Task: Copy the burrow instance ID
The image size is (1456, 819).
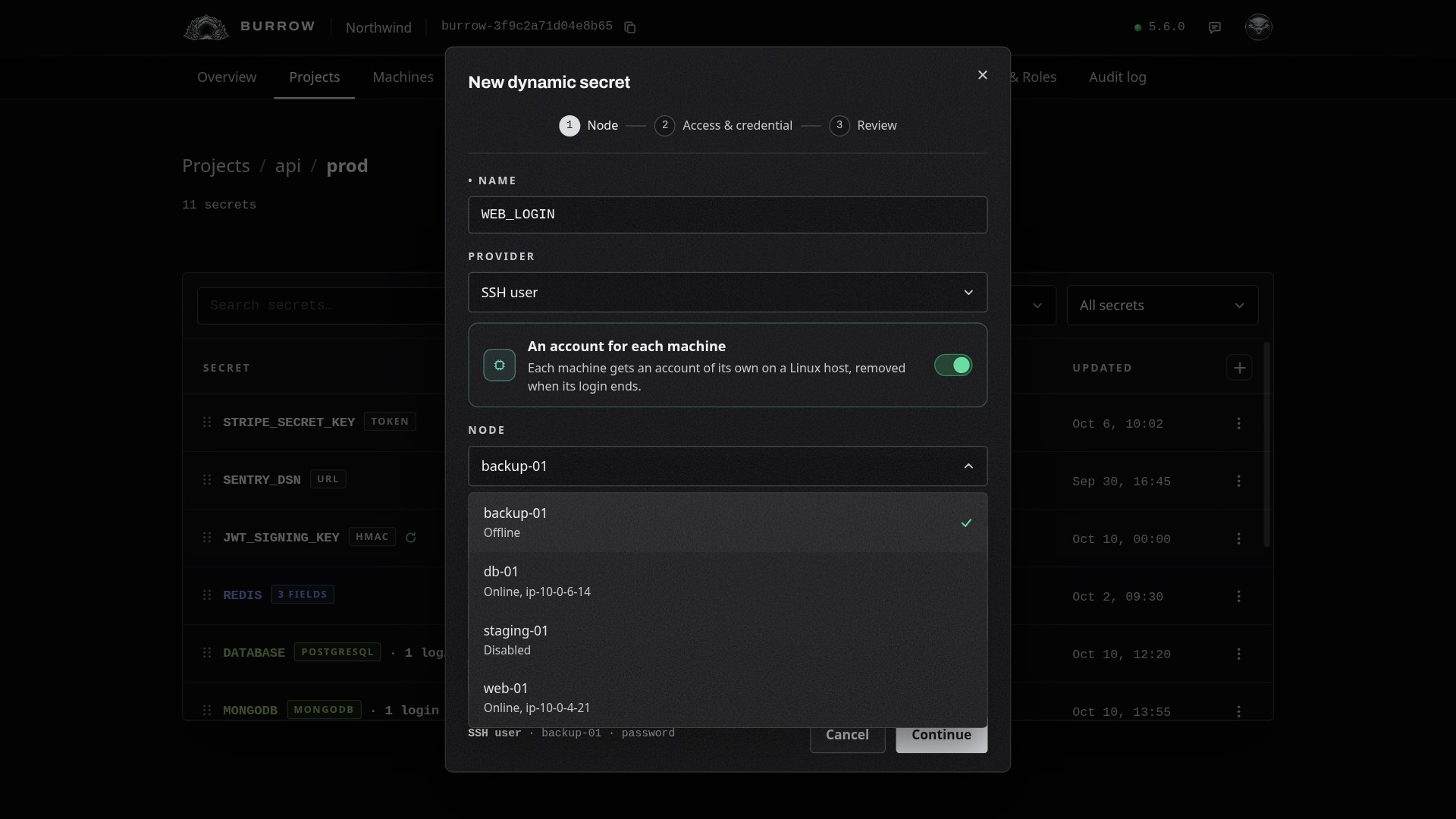Action: tap(629, 27)
